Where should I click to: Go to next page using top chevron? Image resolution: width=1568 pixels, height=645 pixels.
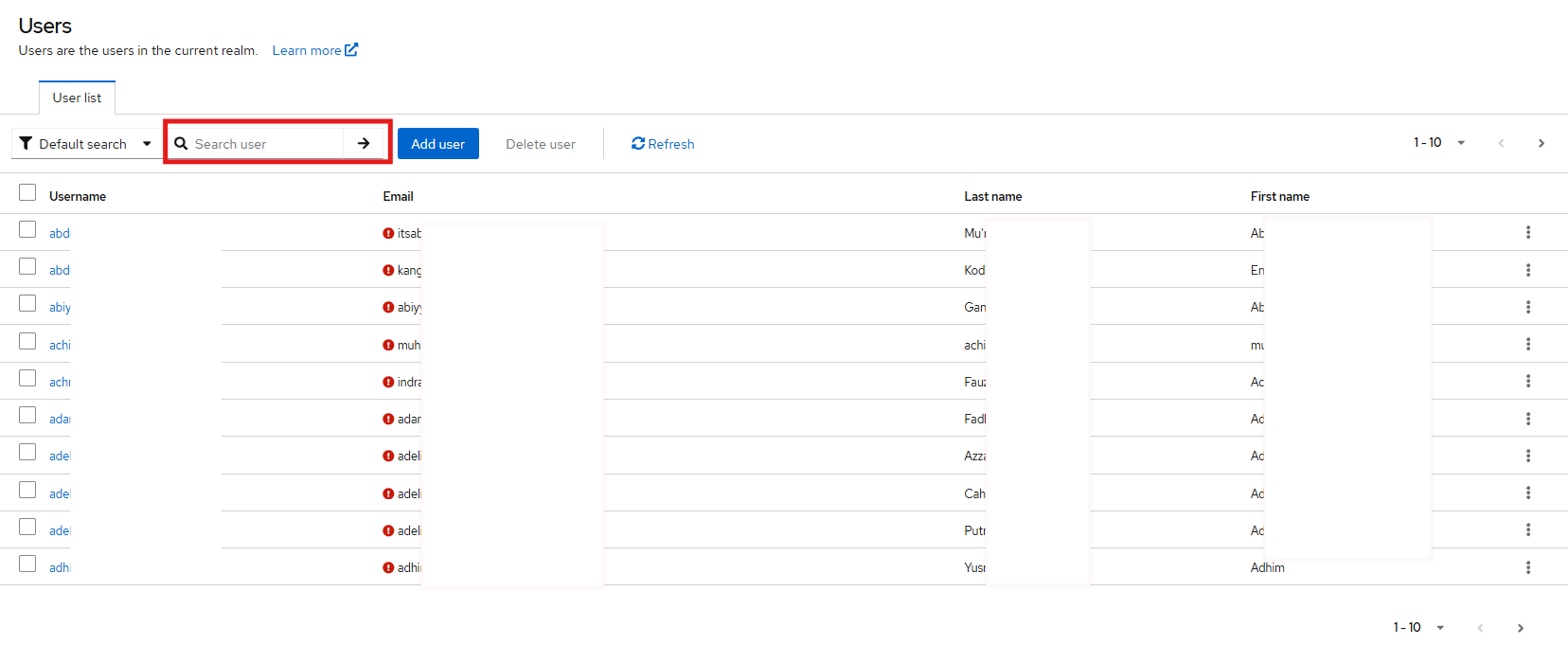tap(1541, 143)
